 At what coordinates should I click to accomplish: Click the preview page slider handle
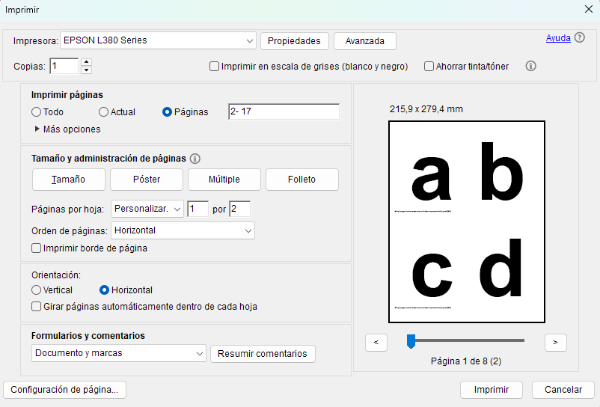pos(411,342)
